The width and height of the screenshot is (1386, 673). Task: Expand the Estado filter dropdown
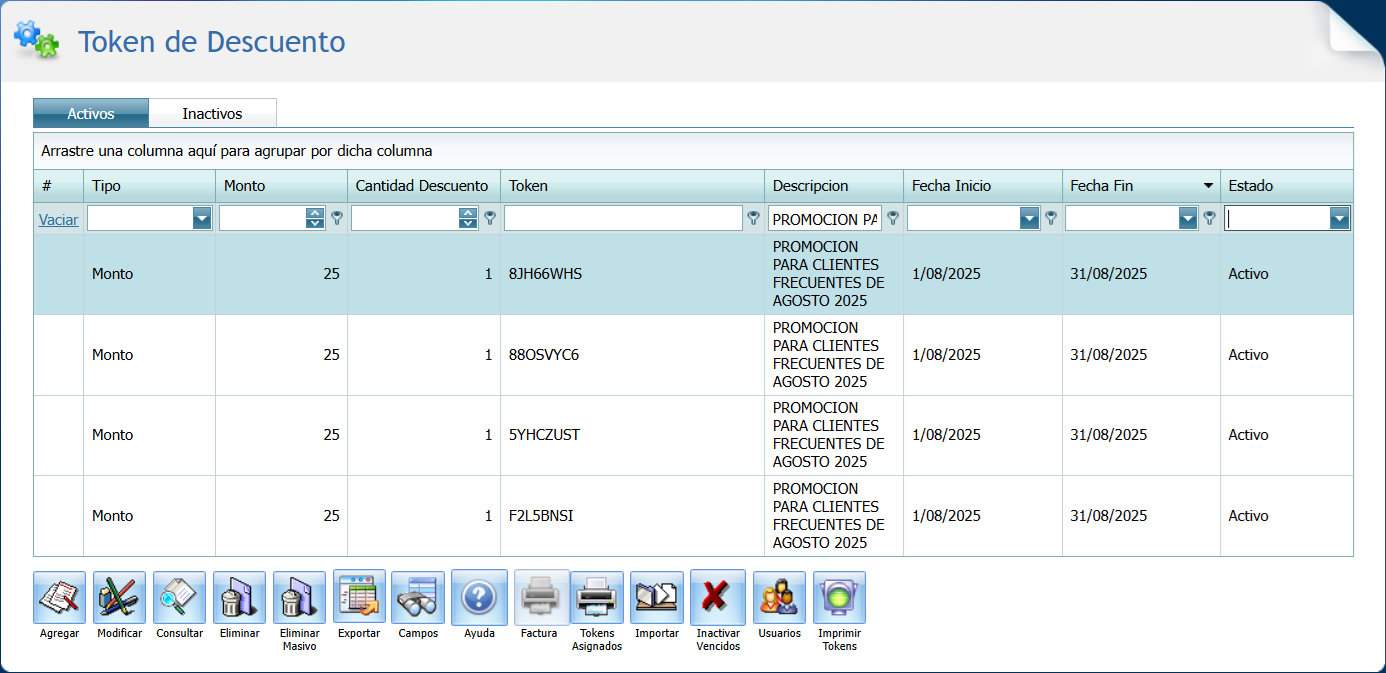coord(1339,219)
